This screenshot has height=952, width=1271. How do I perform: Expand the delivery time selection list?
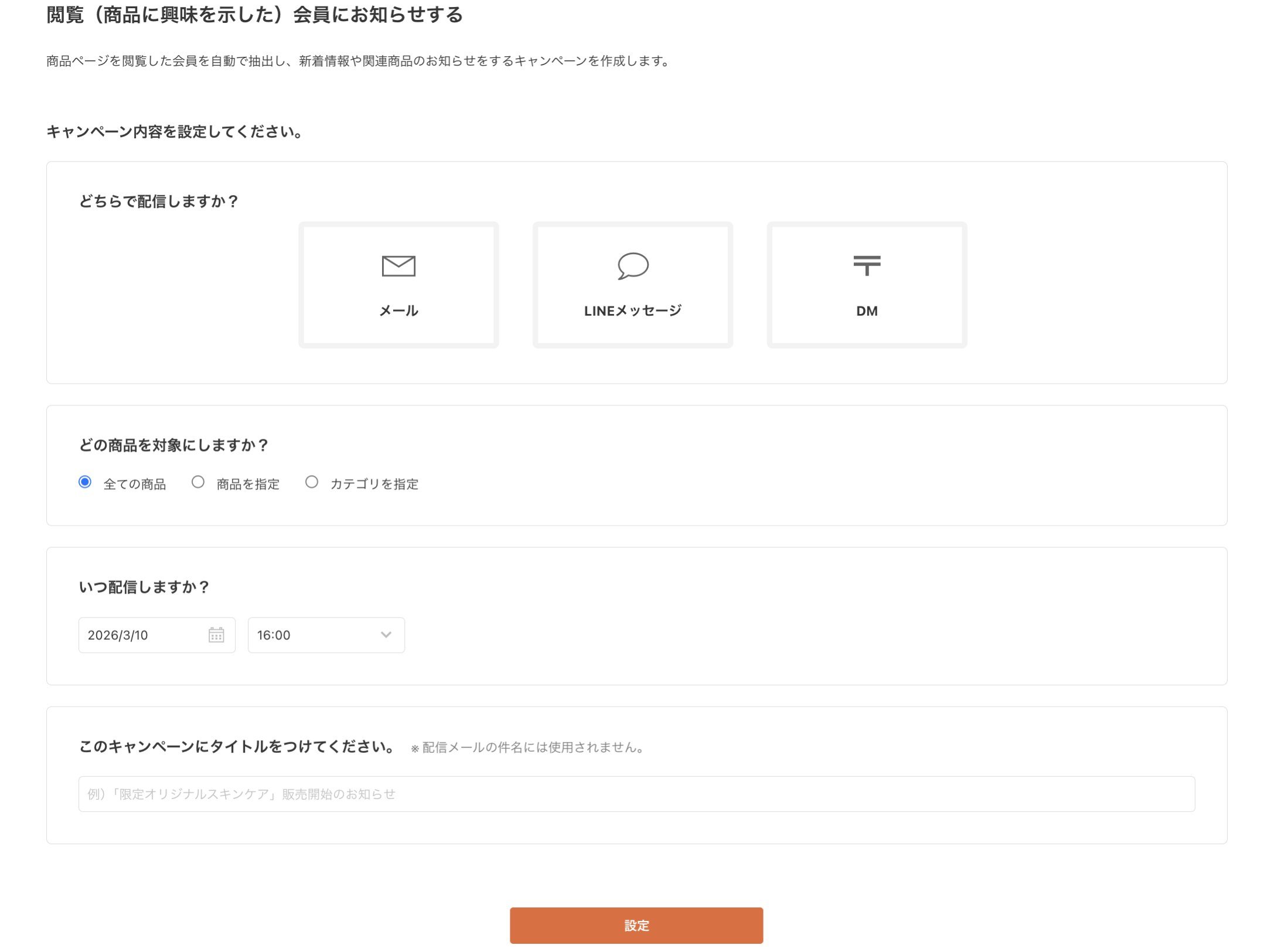(326, 635)
